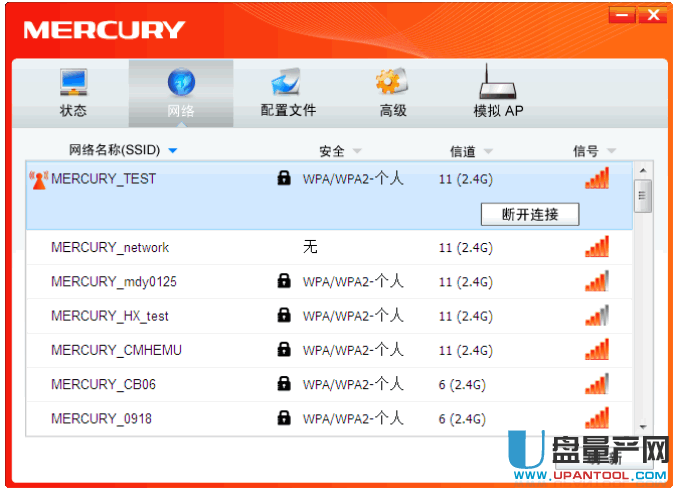Click the 状态 monitor icon

[73, 83]
